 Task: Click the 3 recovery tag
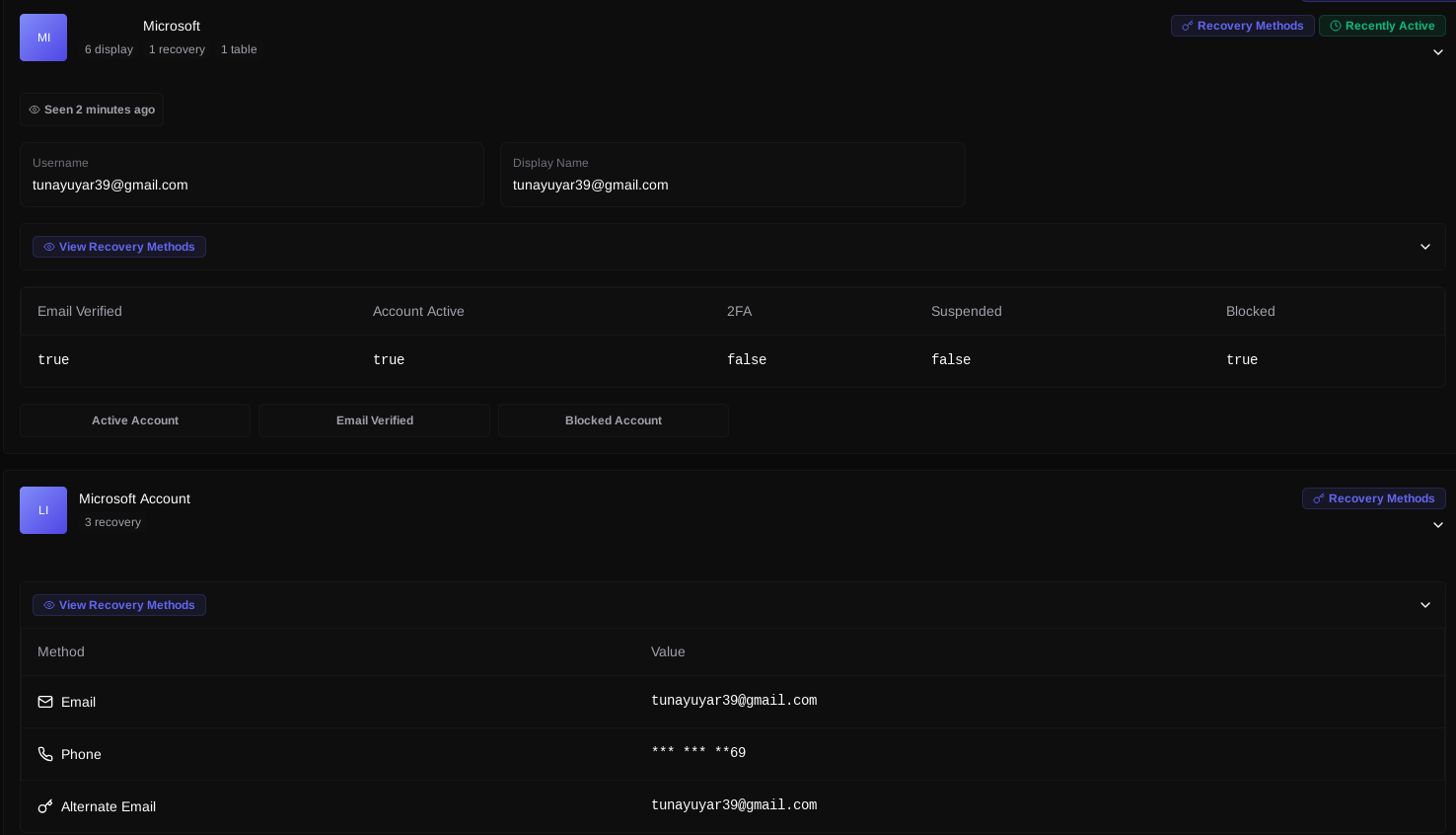112,522
